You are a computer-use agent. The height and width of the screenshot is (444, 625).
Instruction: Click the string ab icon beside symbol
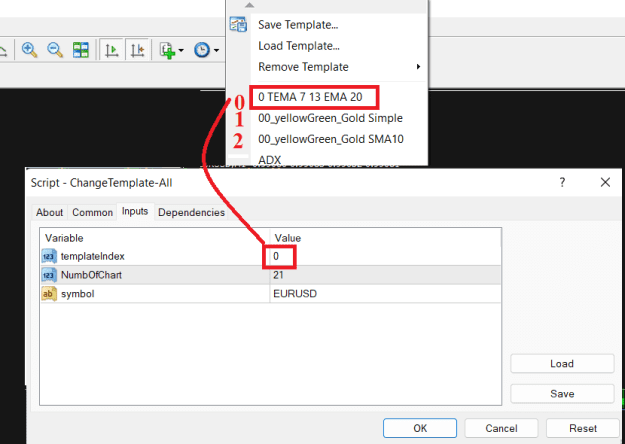pyautogui.click(x=49, y=294)
